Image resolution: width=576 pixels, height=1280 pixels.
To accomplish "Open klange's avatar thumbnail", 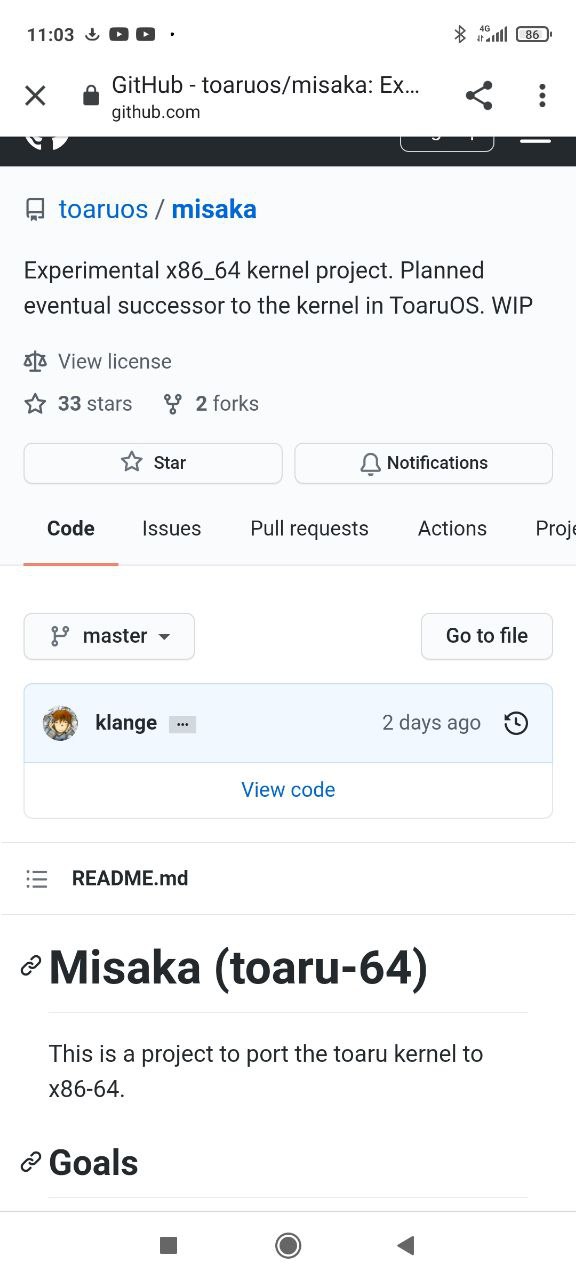I will coord(60,723).
